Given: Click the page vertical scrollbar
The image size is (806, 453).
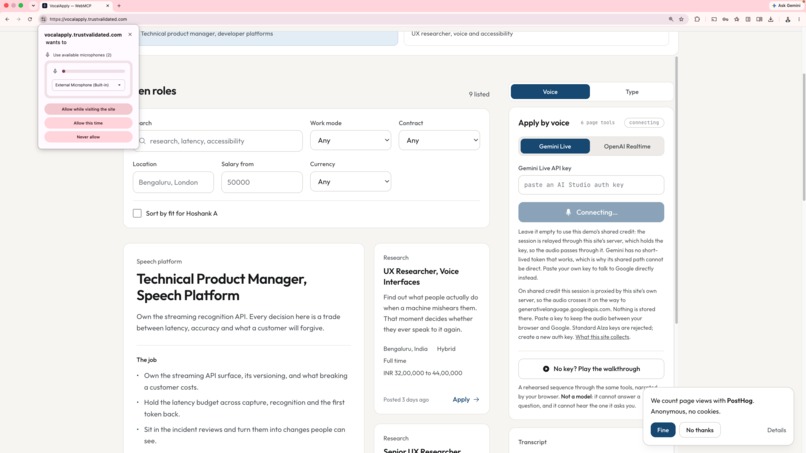Looking at the screenshot, I should (803, 136).
